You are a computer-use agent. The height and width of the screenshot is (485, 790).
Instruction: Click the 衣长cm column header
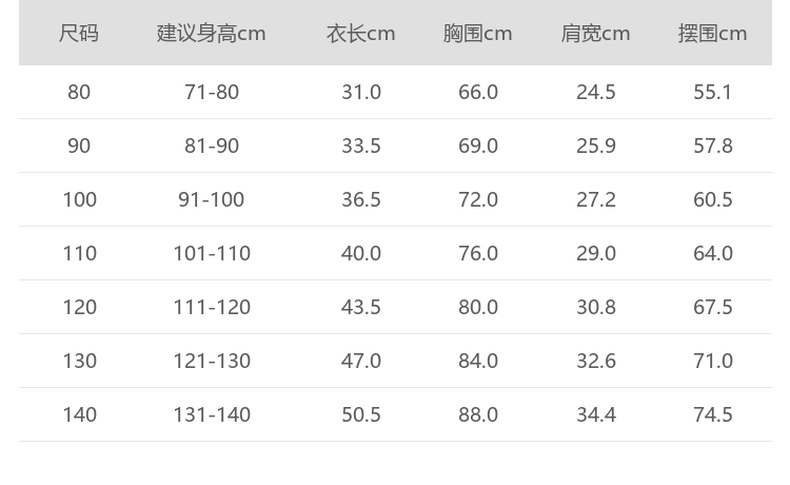(x=361, y=33)
